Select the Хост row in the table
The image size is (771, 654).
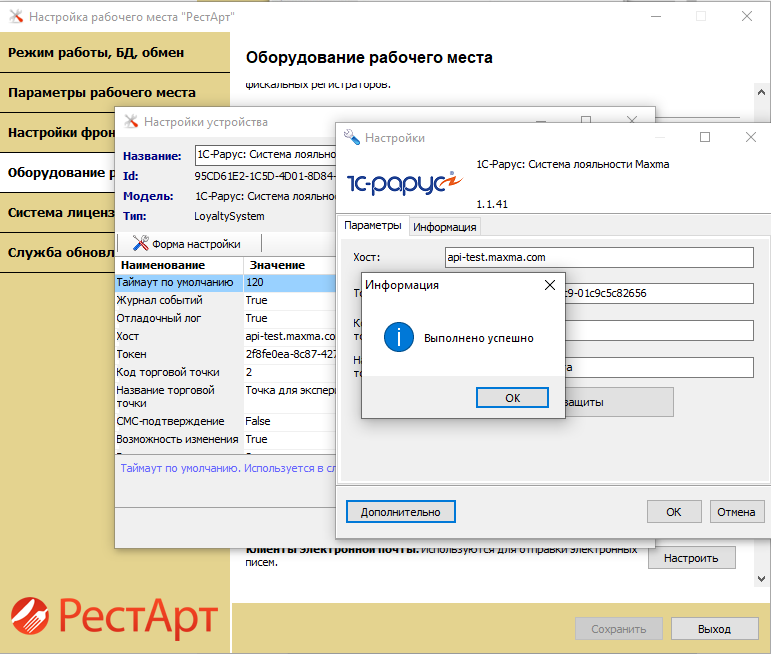click(x=225, y=336)
